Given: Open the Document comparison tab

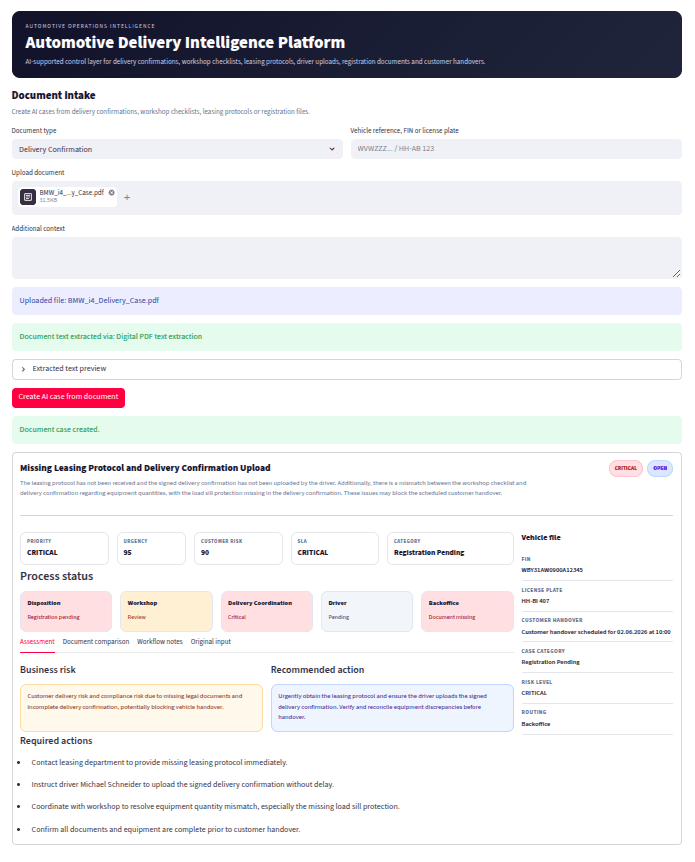Looking at the screenshot, I should (x=96, y=642).
